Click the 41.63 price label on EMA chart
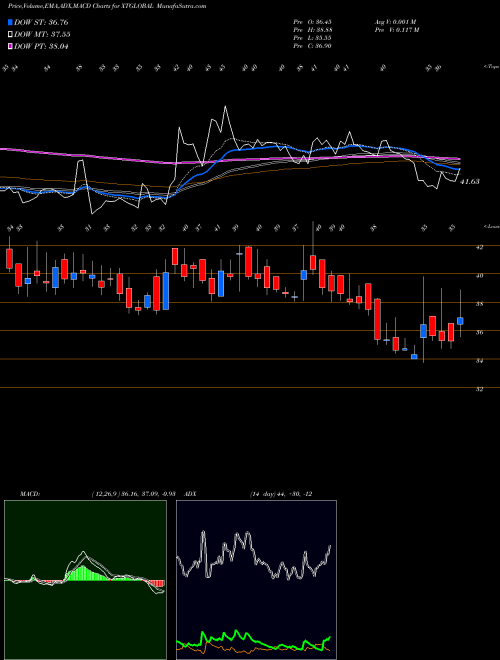This screenshot has width=500, height=660. (470, 182)
